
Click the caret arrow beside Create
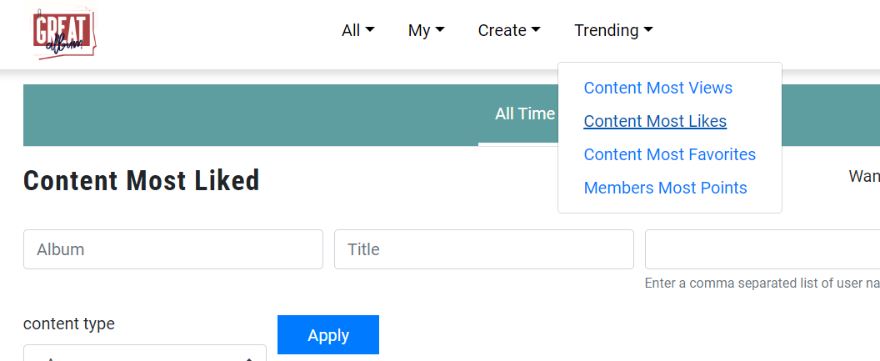pyautogui.click(x=535, y=30)
